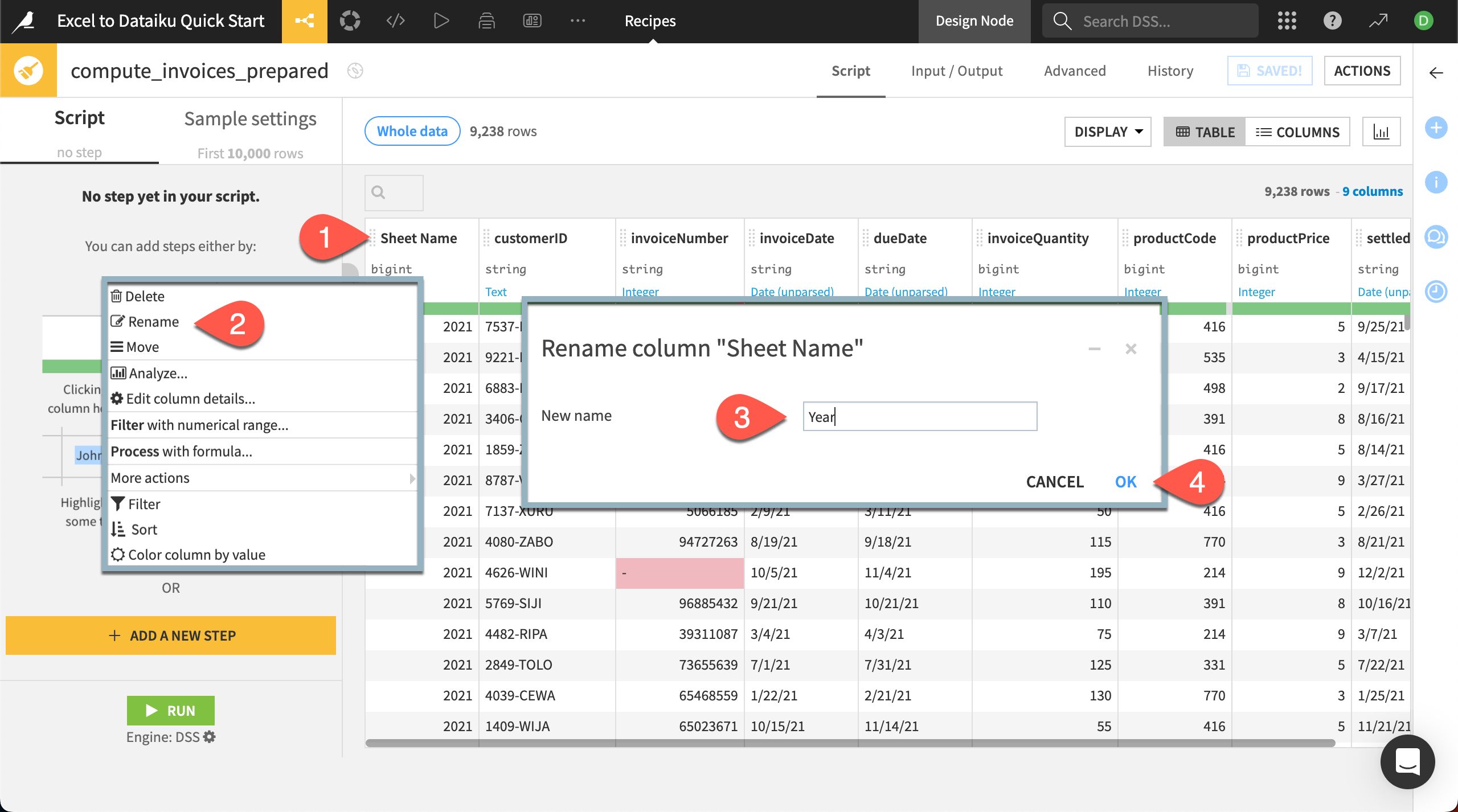Open the chart view icon near table controls

(1382, 132)
